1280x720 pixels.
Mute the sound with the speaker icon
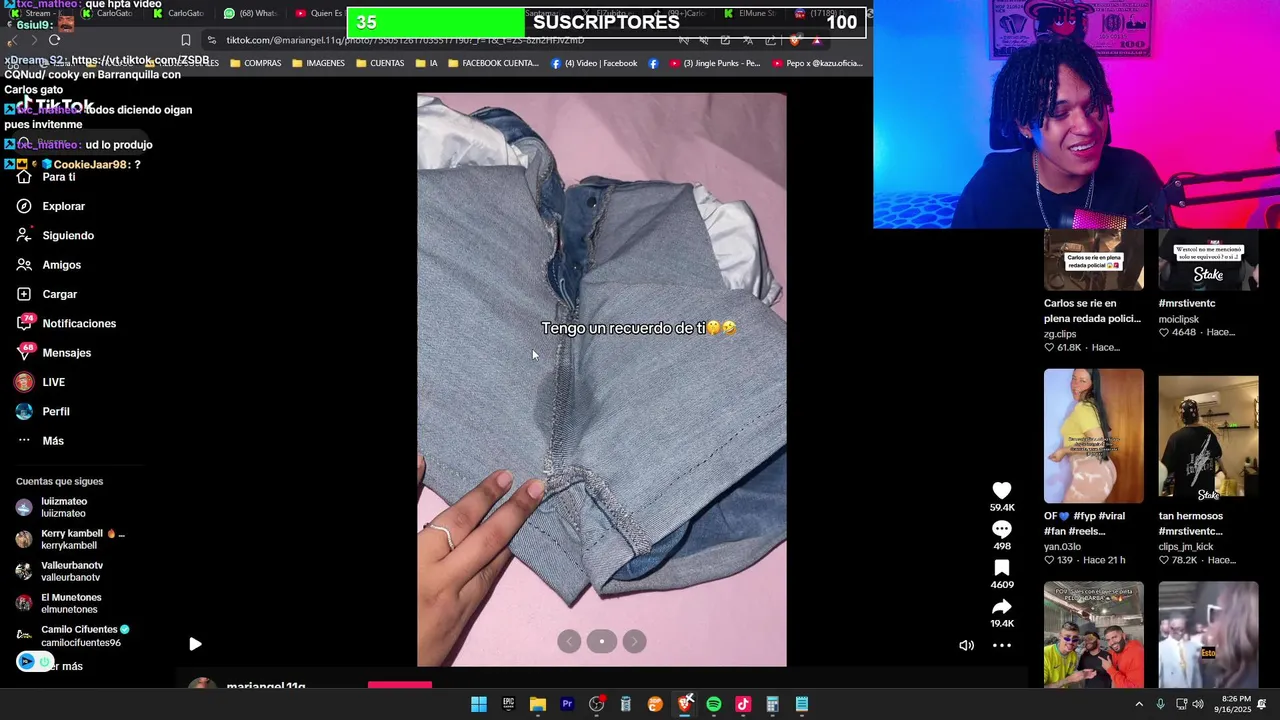tap(966, 645)
